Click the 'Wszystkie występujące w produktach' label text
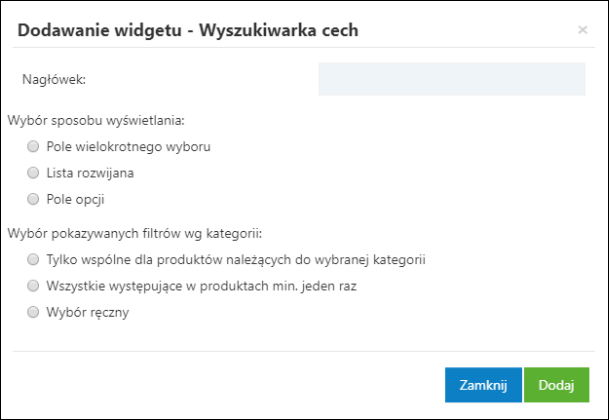 click(x=201, y=285)
